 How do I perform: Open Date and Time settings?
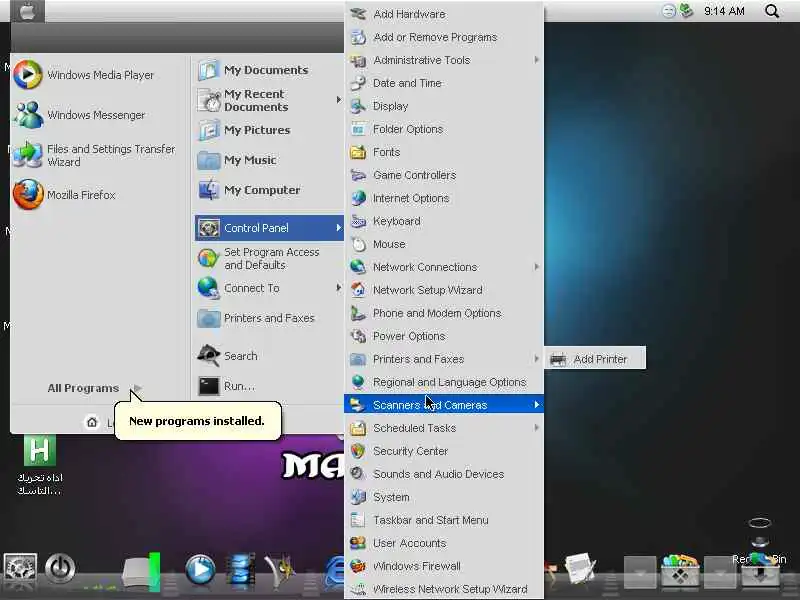coord(444,83)
